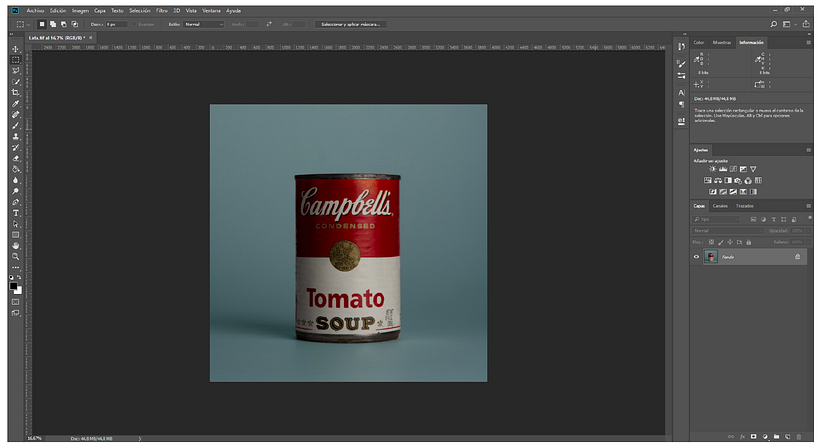
Task: Select the Paint Bucket tool
Action: click(x=16, y=169)
